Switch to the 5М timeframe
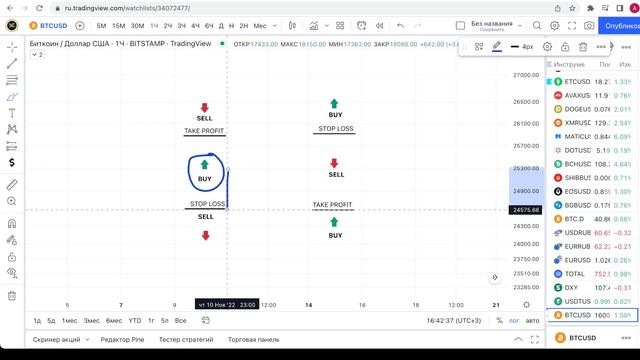The width and height of the screenshot is (640, 360). (x=101, y=26)
